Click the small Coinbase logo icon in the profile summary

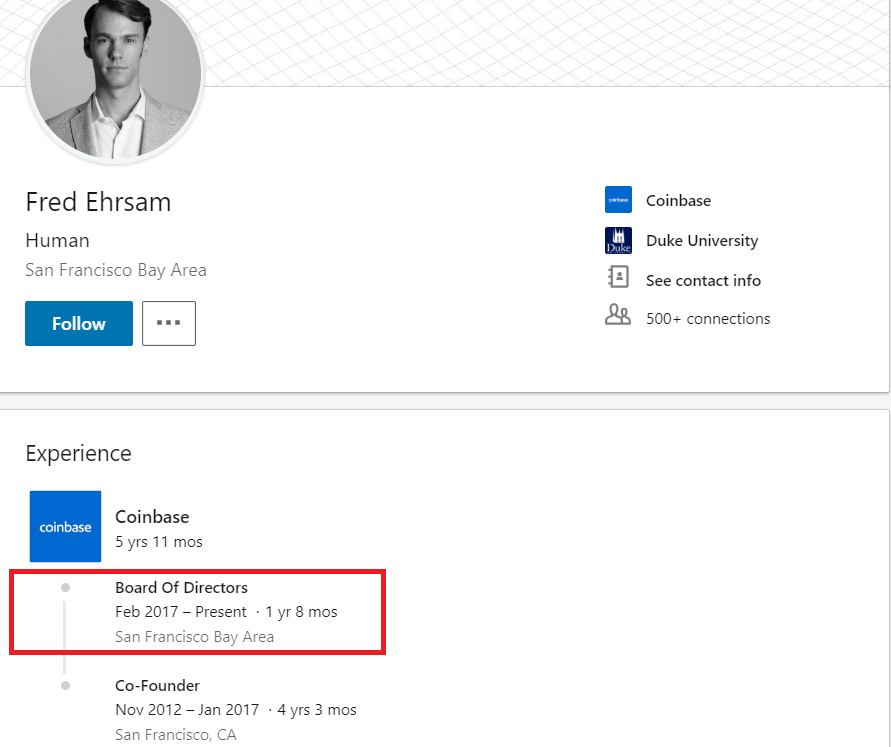pos(618,200)
